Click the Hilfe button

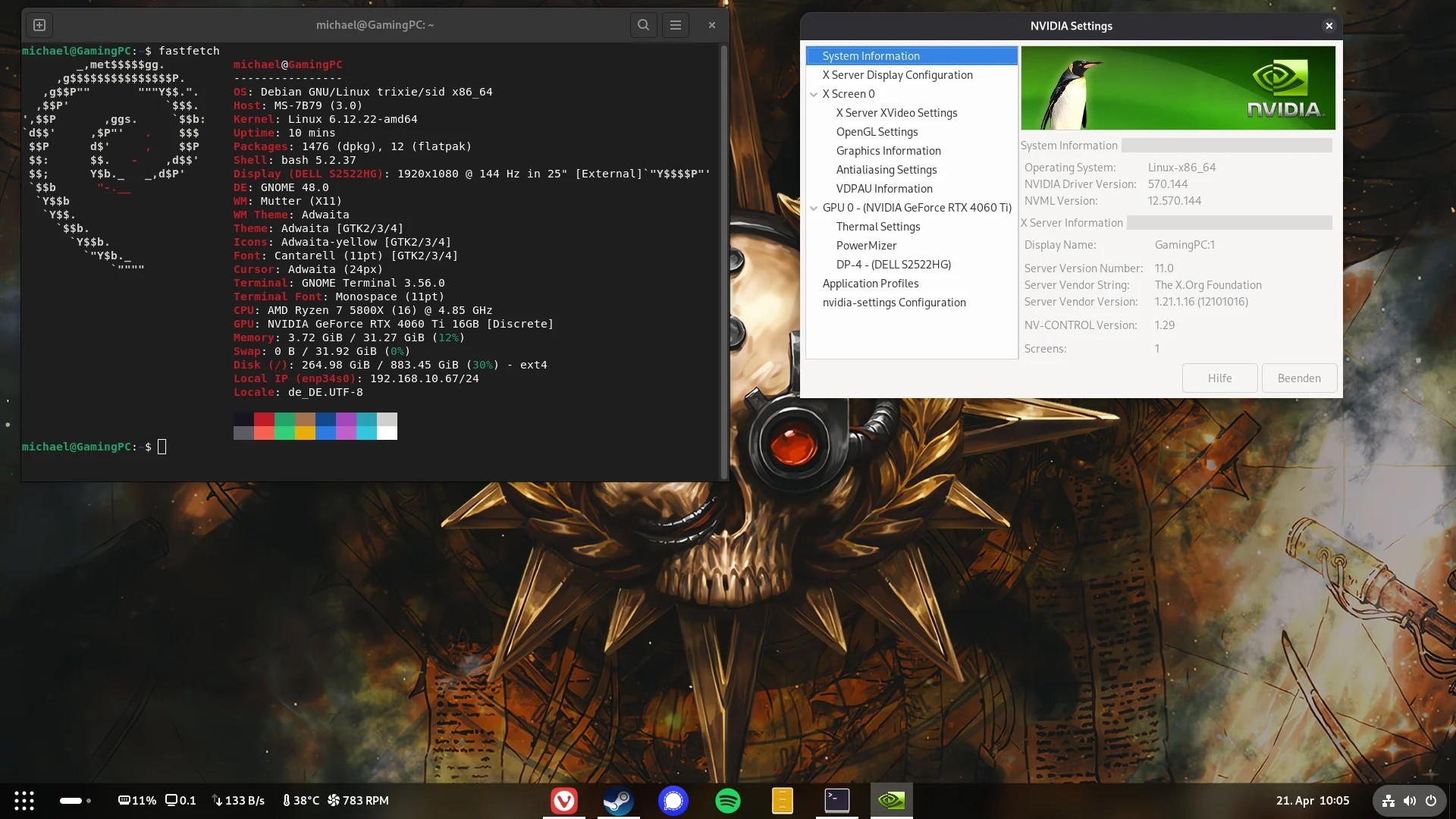(x=1219, y=378)
